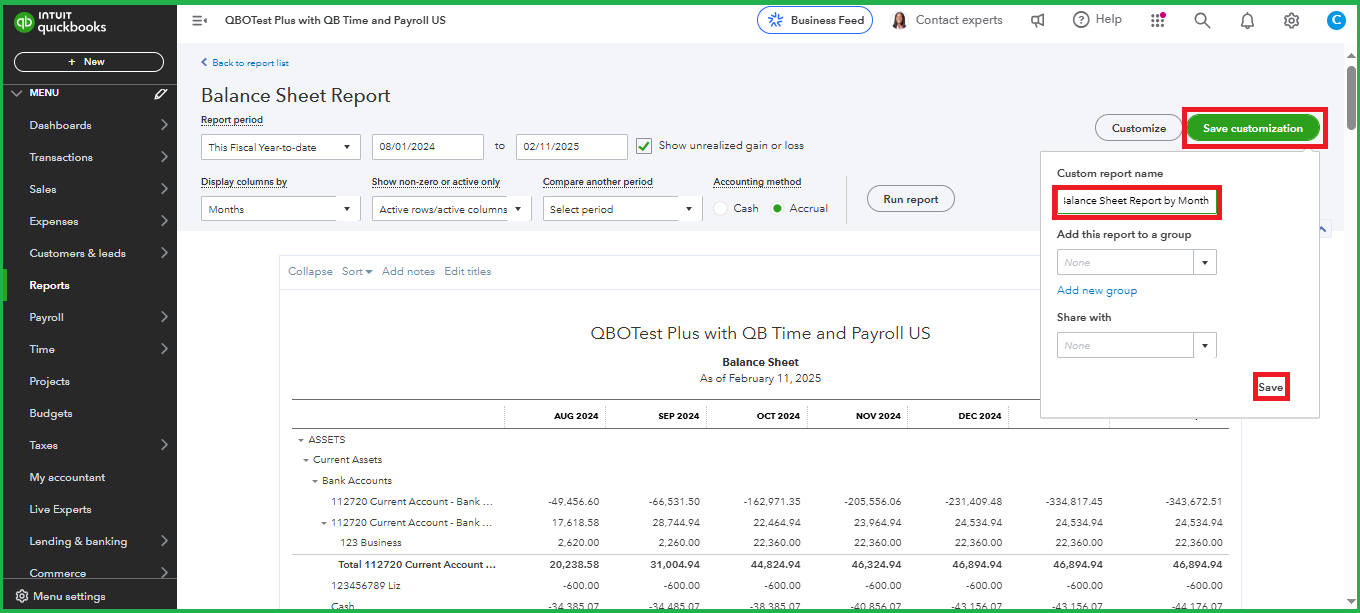This screenshot has height=613, width=1360.
Task: Click the + New button
Action: tap(89, 62)
